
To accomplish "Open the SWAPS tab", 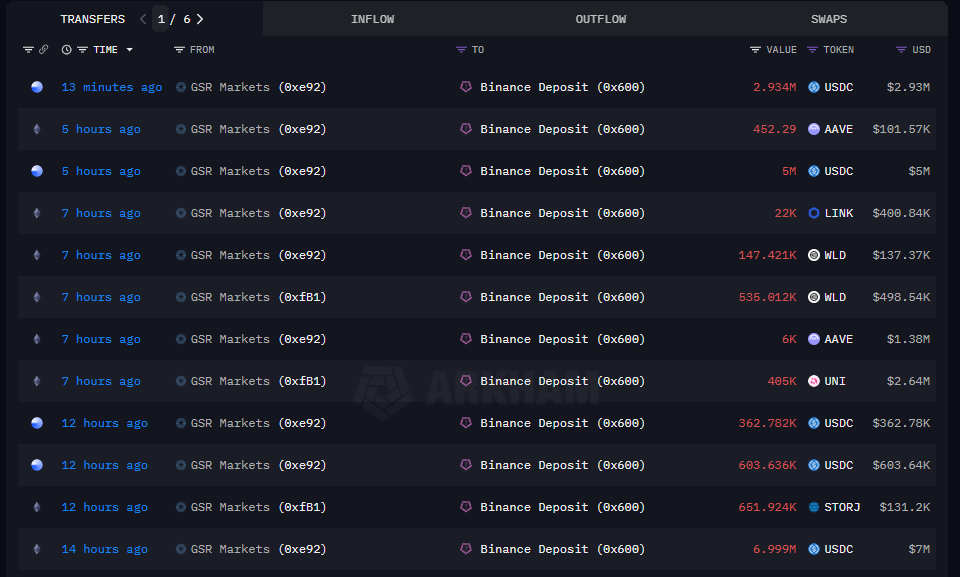I will pos(828,18).
